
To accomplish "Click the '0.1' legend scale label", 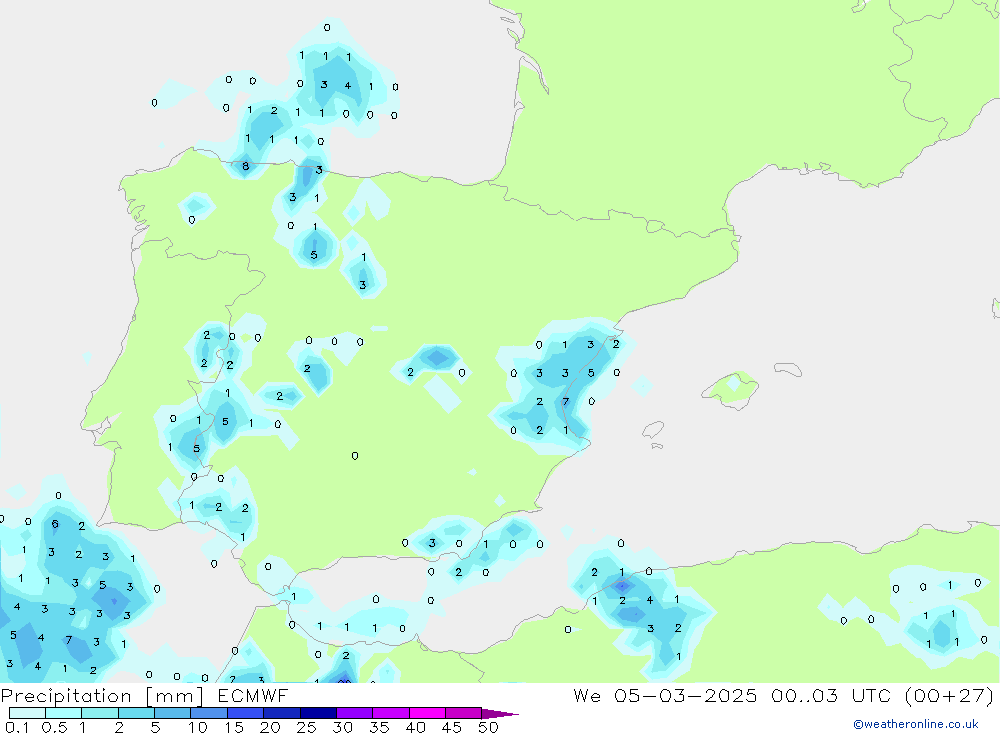I will click(17, 727).
